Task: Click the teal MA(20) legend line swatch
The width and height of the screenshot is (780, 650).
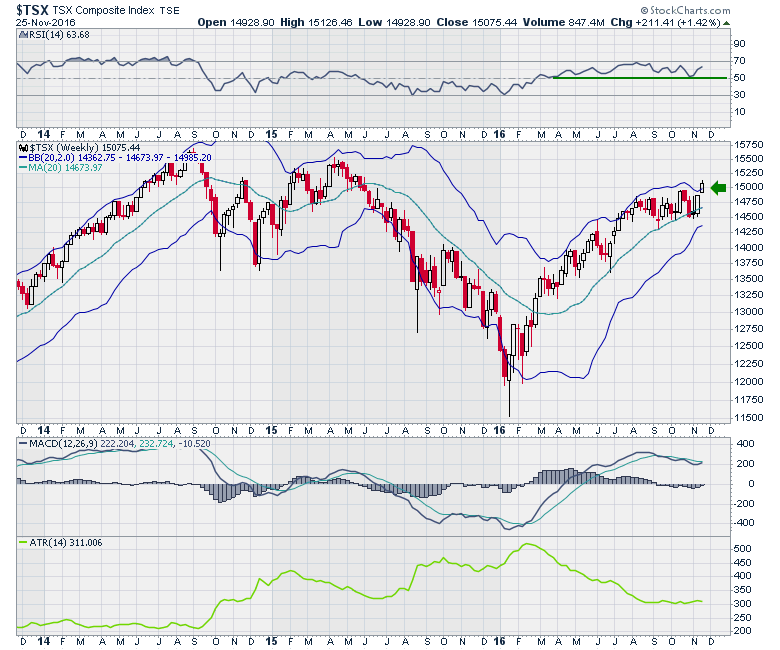Action: [23, 168]
